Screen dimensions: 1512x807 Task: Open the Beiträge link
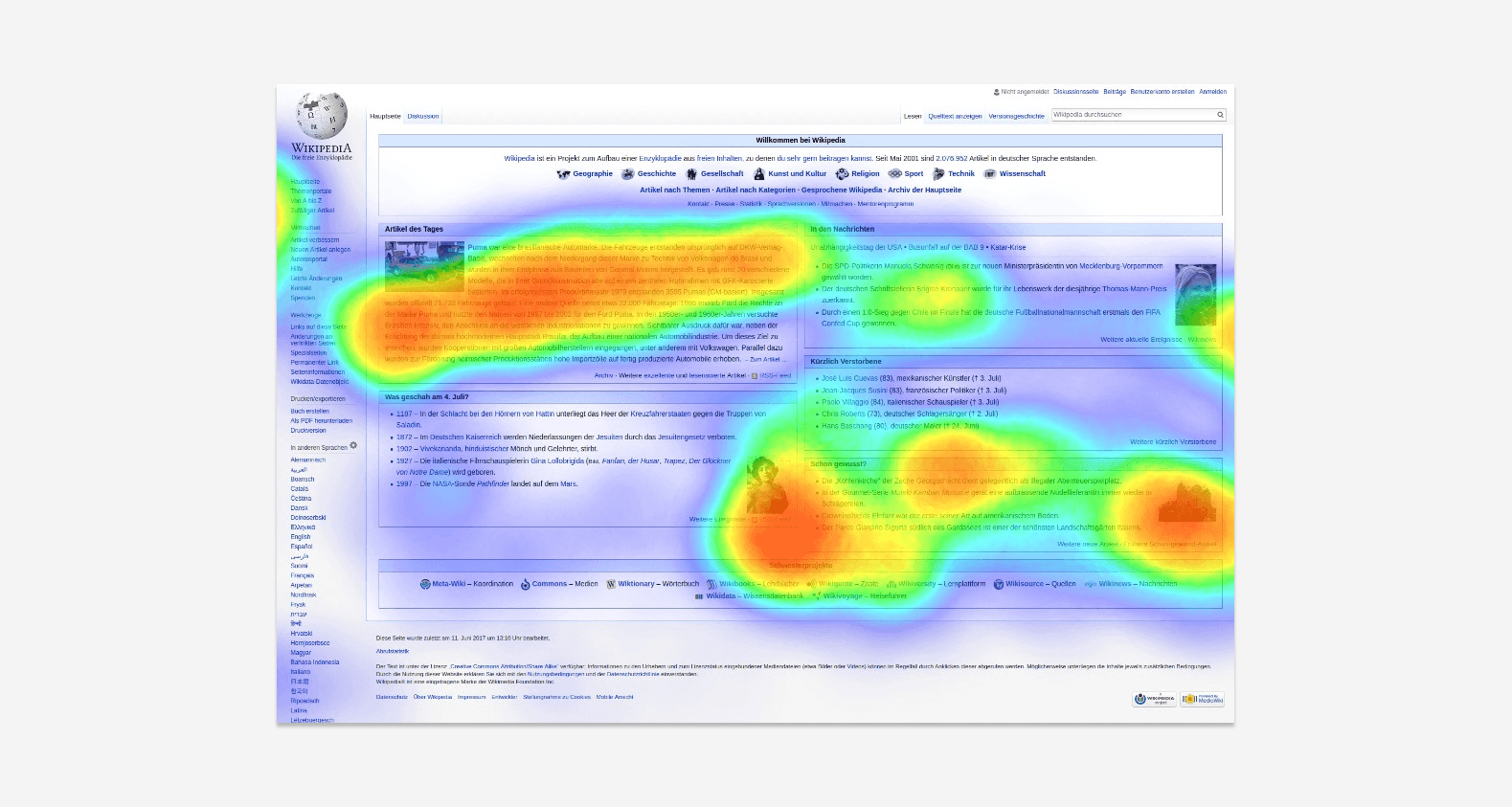(x=1115, y=92)
